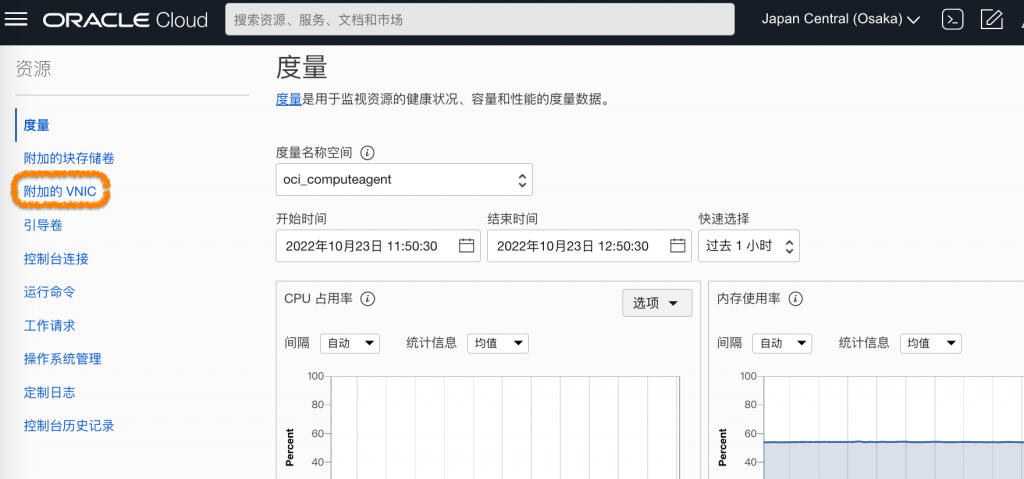Image resolution: width=1024 pixels, height=479 pixels.
Task: Open the oci_computeagent namespace dropdown
Action: pos(404,180)
